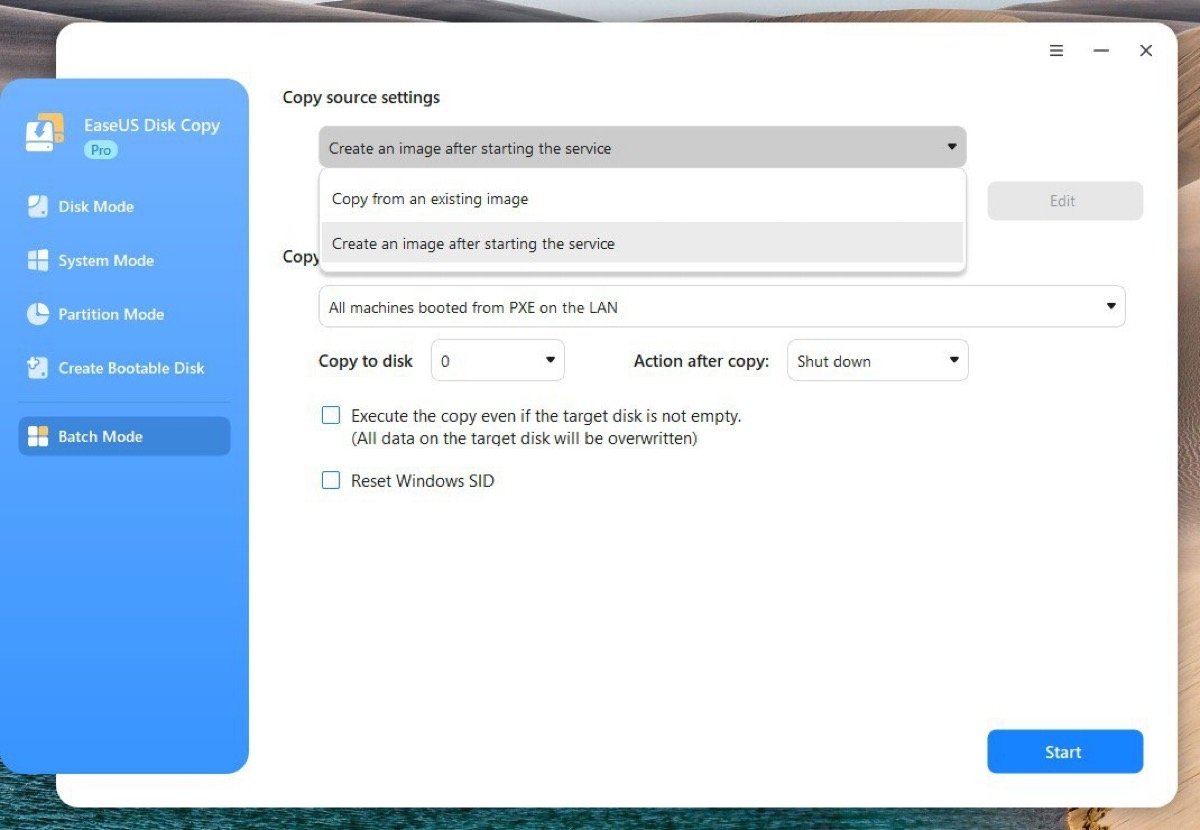Click the copy source dropdown arrow
This screenshot has height=830, width=1200.
pos(951,147)
